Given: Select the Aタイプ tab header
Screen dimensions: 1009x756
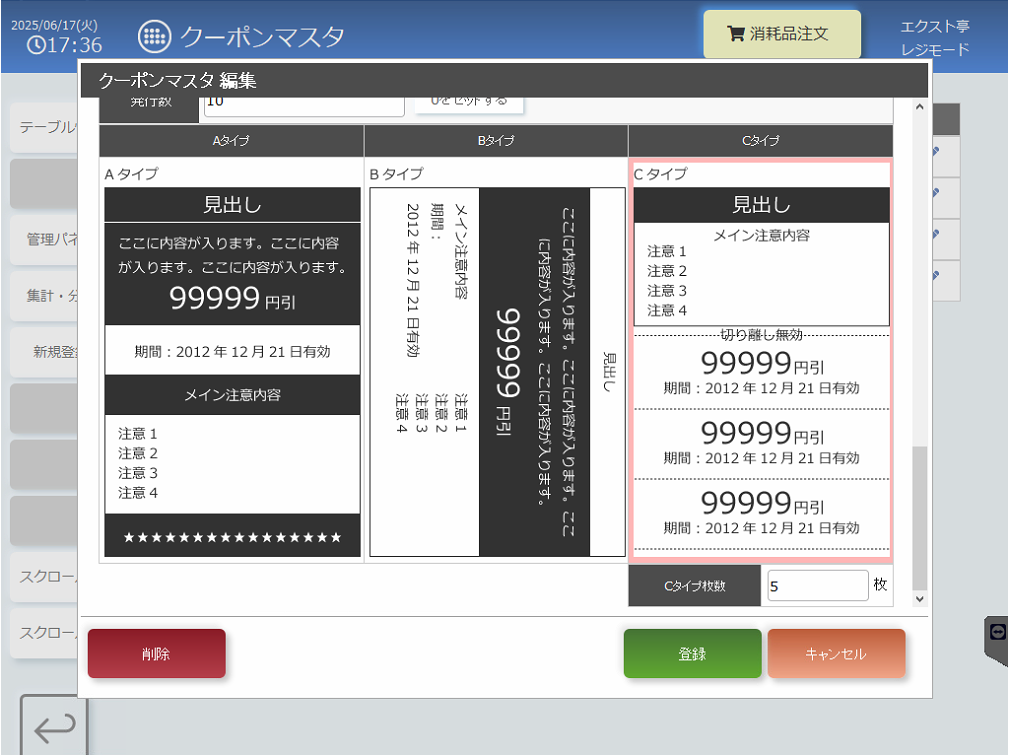Looking at the screenshot, I should [231, 140].
